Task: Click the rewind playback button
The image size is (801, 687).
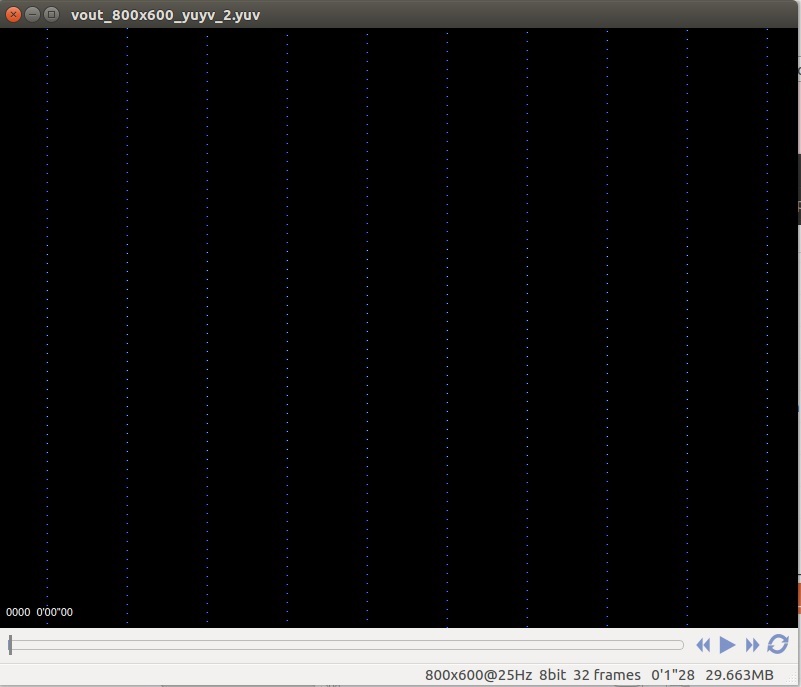Action: click(703, 645)
